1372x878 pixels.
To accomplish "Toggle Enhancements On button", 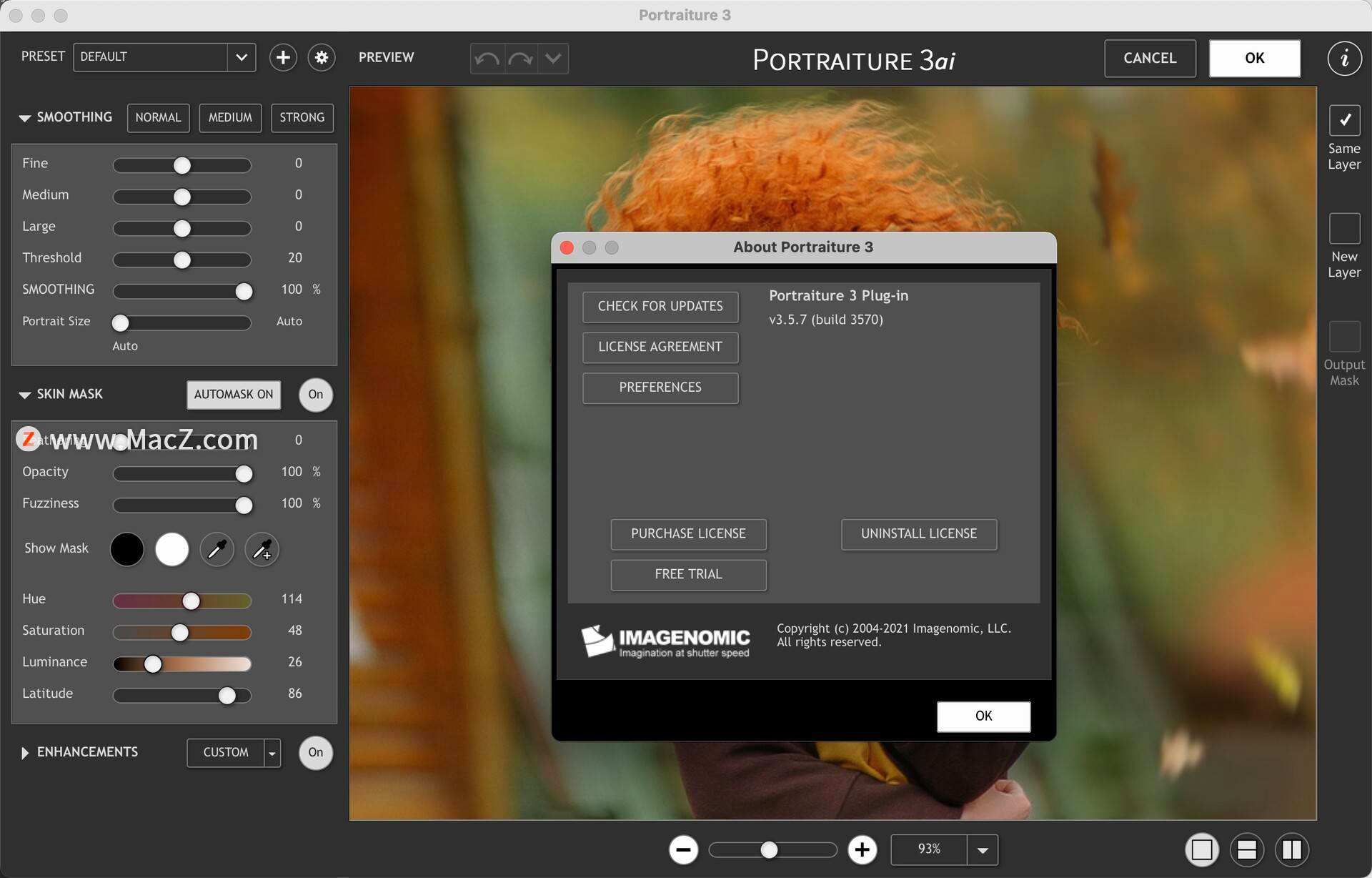I will tap(315, 752).
